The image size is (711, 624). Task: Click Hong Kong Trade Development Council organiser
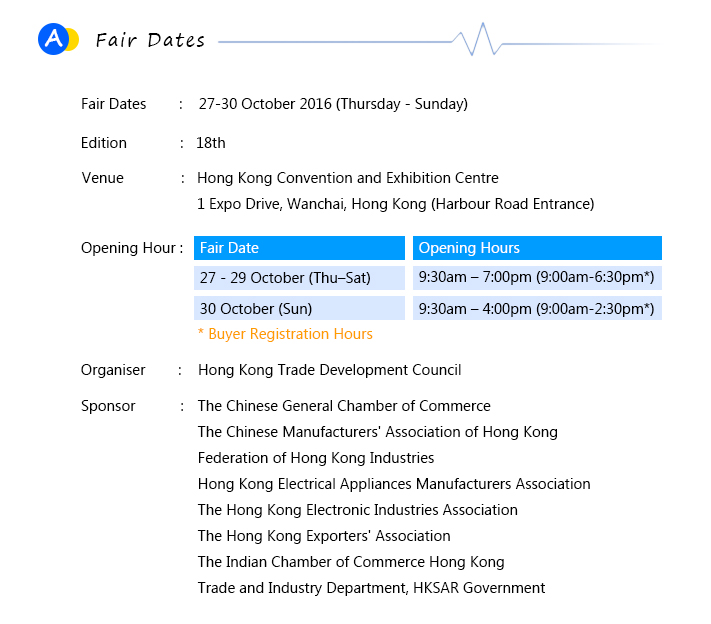[x=329, y=370]
